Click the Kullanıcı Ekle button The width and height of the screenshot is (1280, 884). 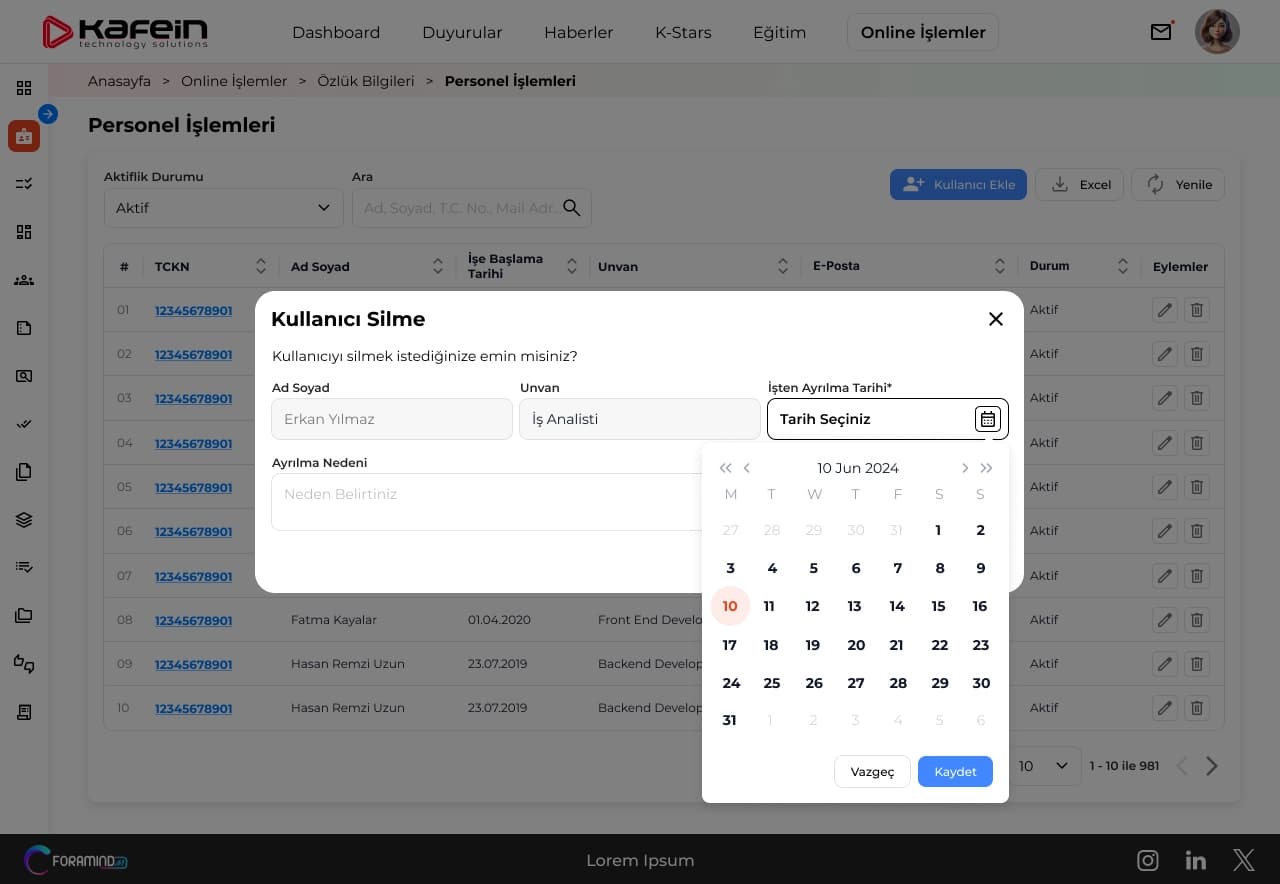[x=958, y=184]
